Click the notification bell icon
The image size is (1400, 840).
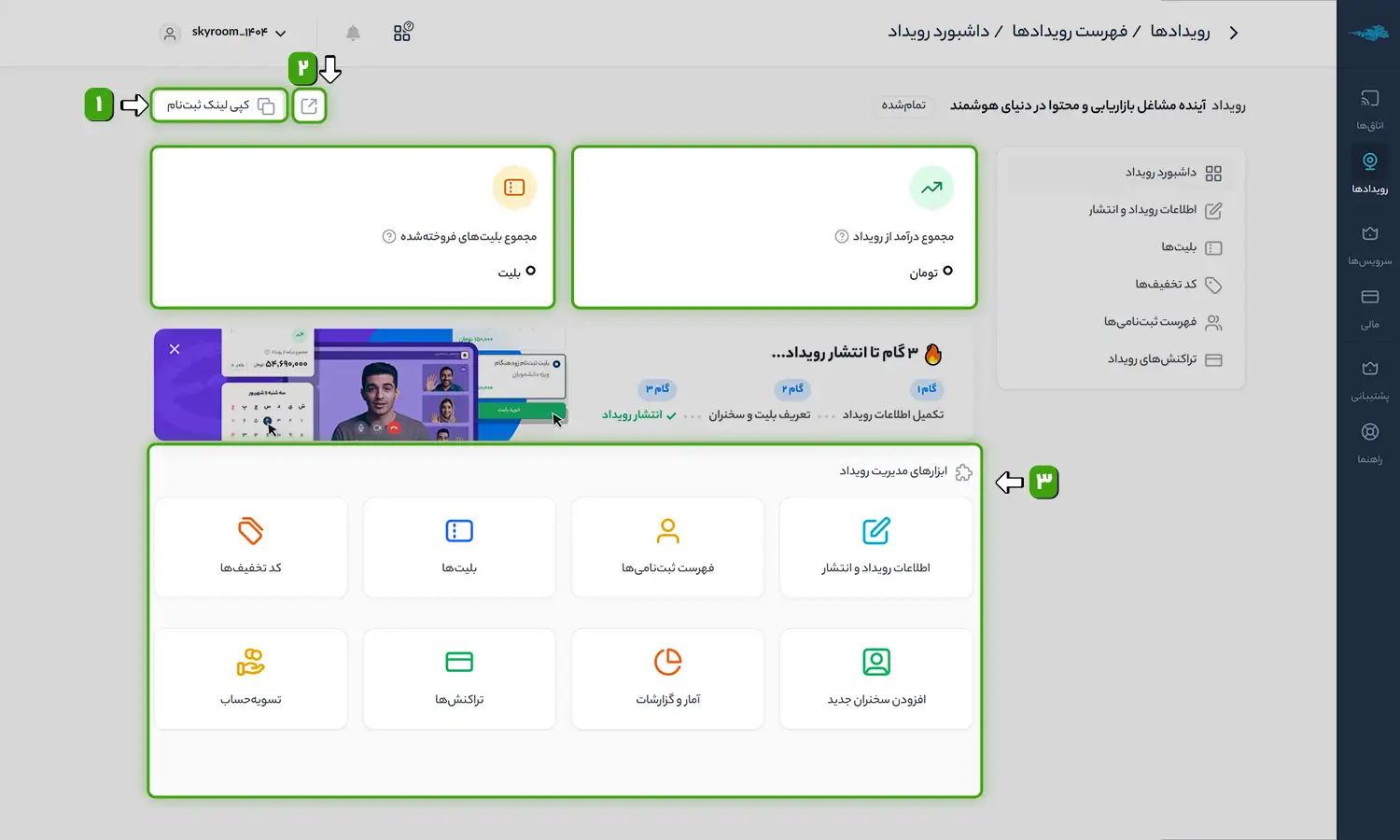(353, 33)
